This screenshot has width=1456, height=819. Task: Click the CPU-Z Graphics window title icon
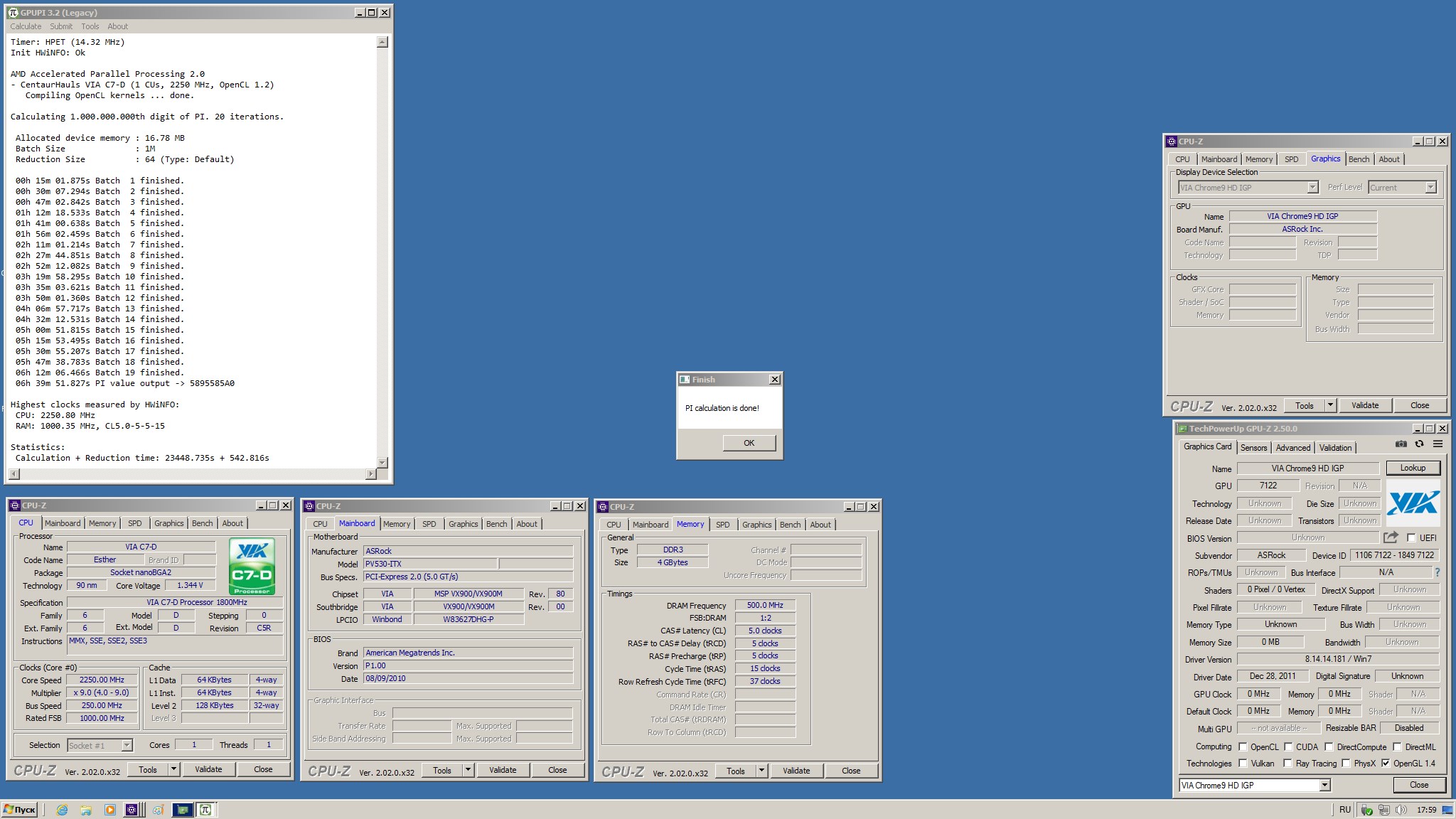pyautogui.click(x=1172, y=141)
